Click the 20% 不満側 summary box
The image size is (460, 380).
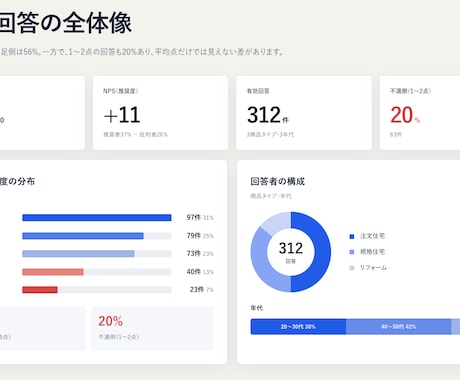tap(152, 328)
